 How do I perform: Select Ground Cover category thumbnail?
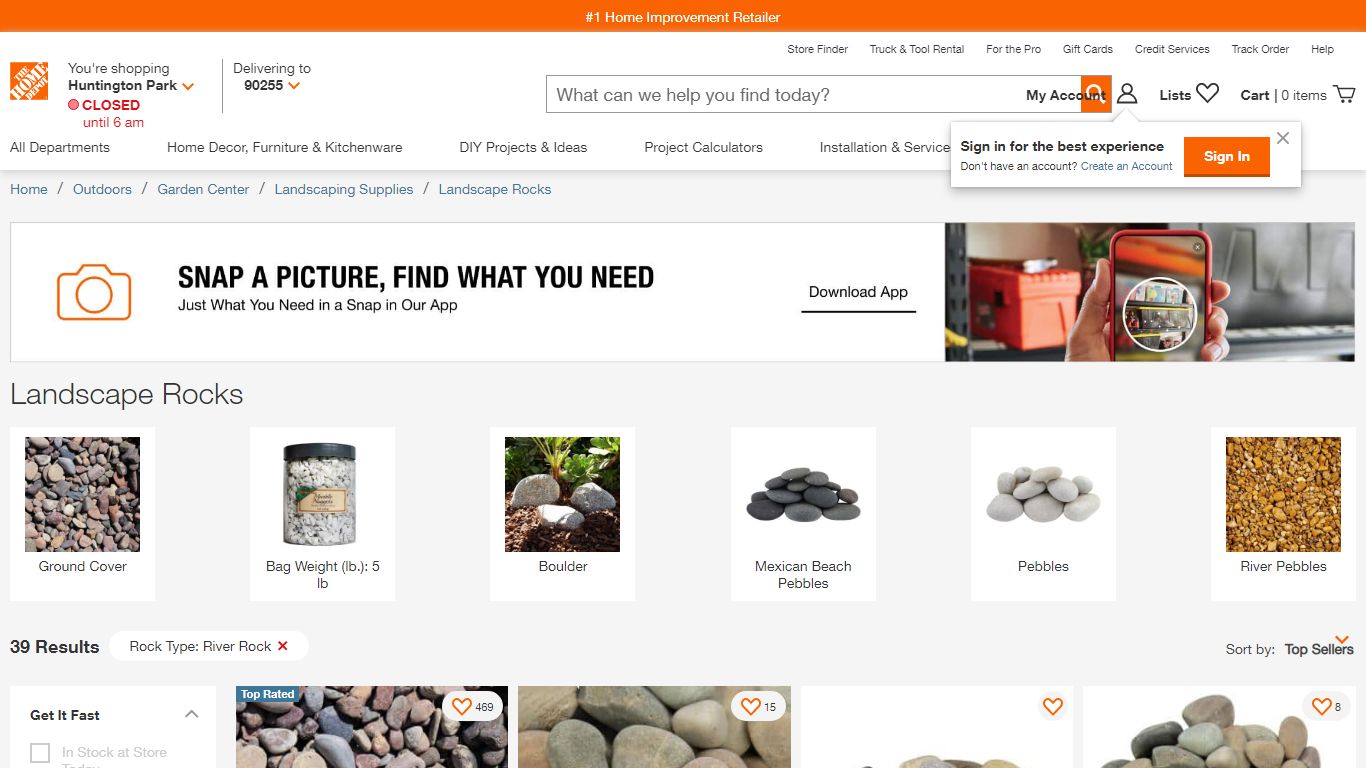tap(83, 514)
